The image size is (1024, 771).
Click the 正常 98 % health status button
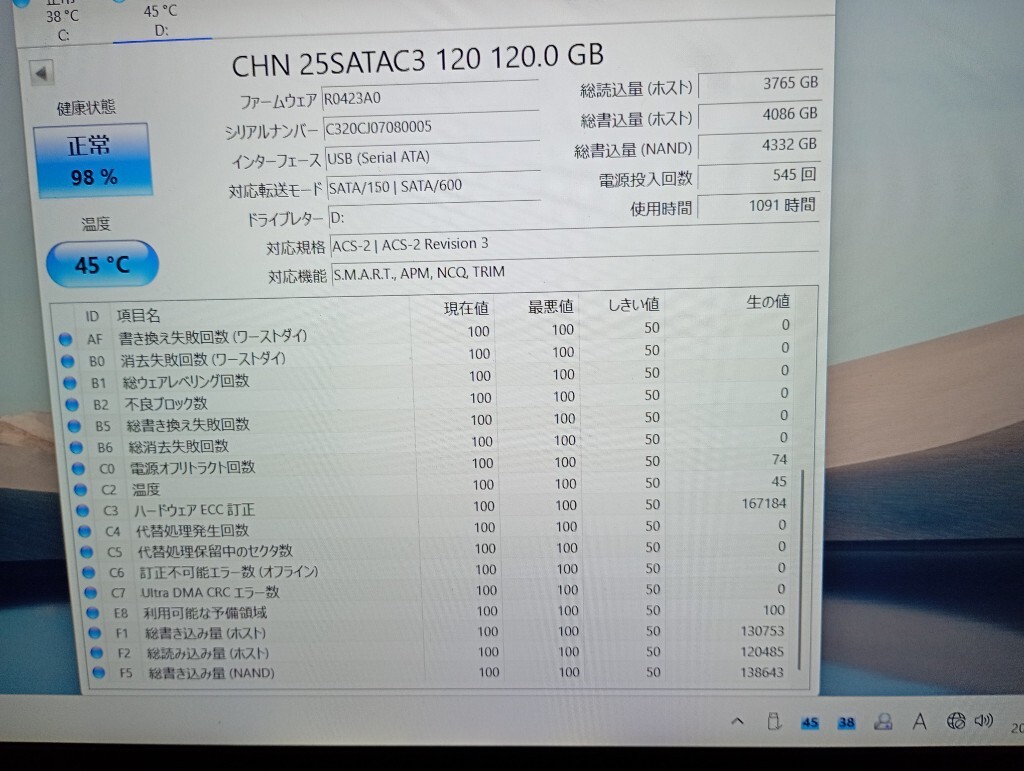pos(93,160)
